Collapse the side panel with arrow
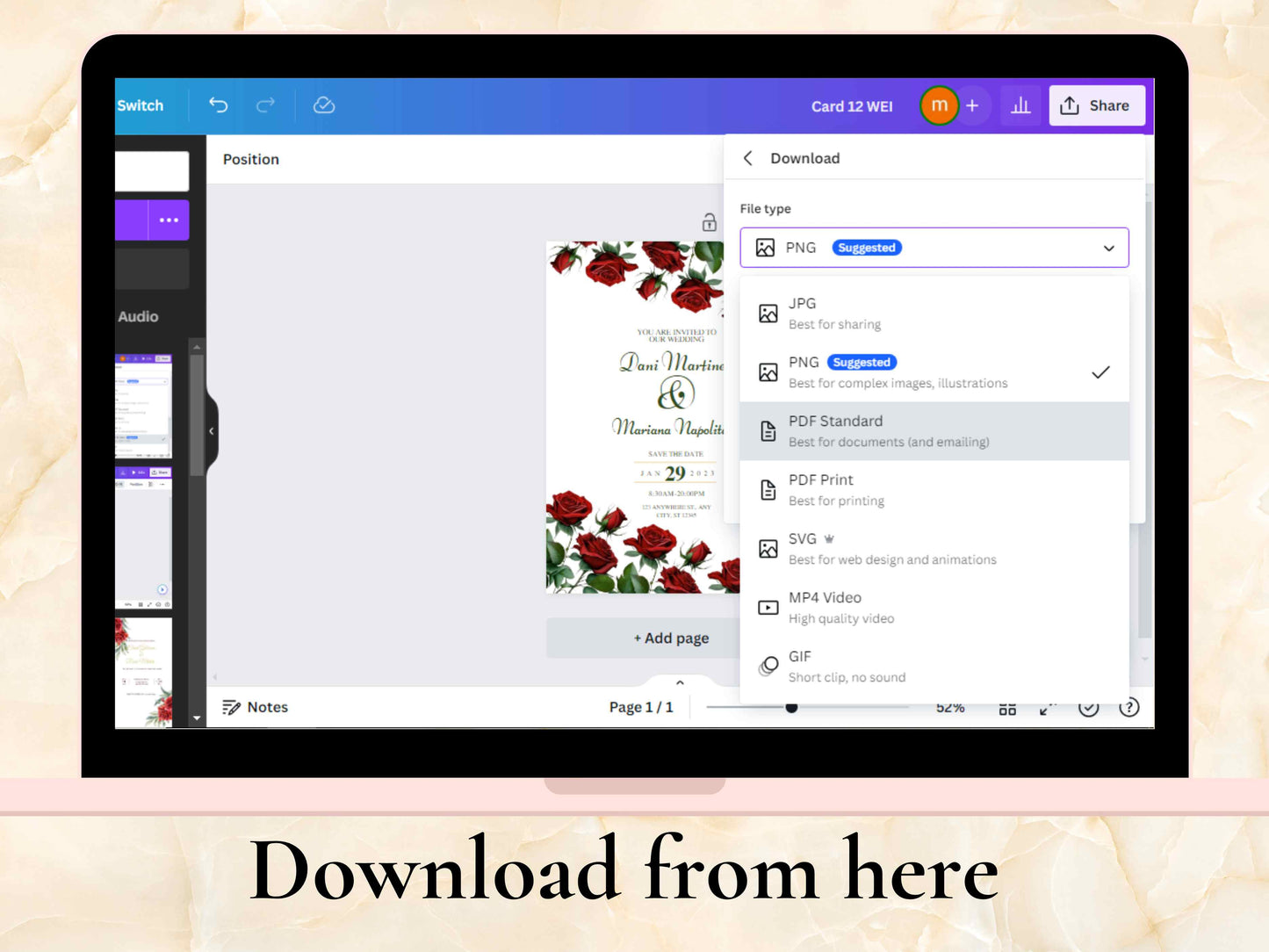 (x=211, y=431)
